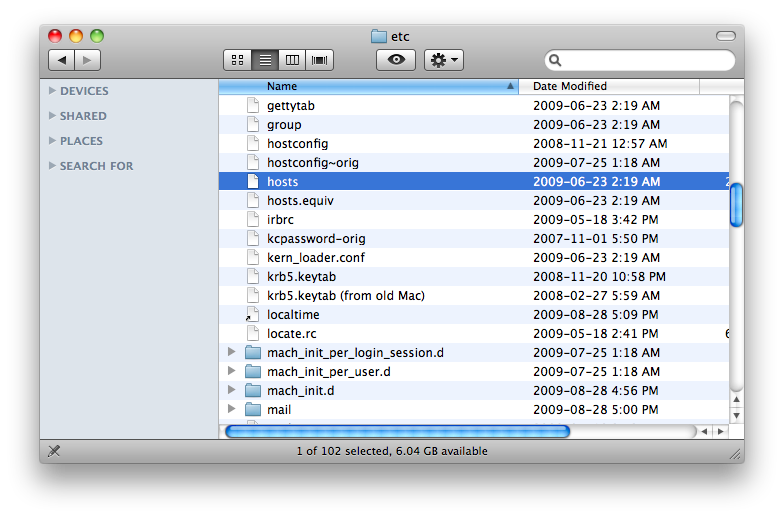Click the date 2007-11-01 5:50 PM

596,238
